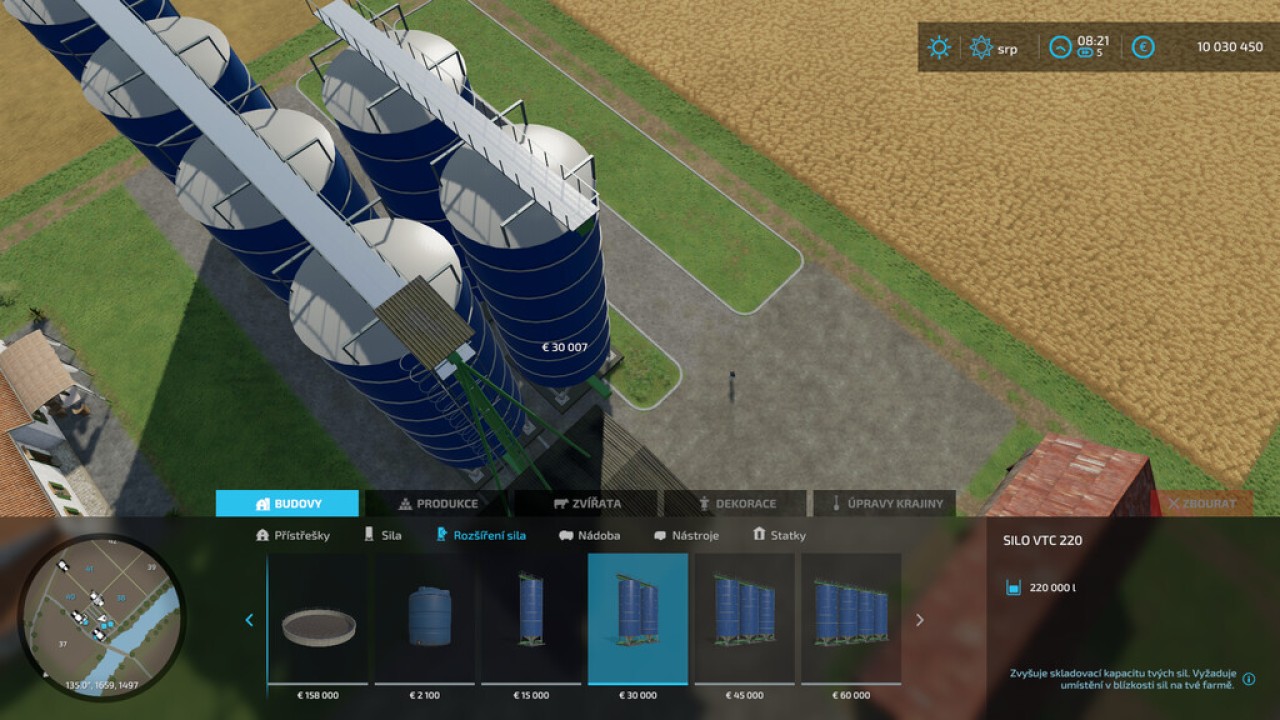The image size is (1280, 720).
Task: Click the shovel icon on Úpravy krajiny tab
Action: point(836,504)
